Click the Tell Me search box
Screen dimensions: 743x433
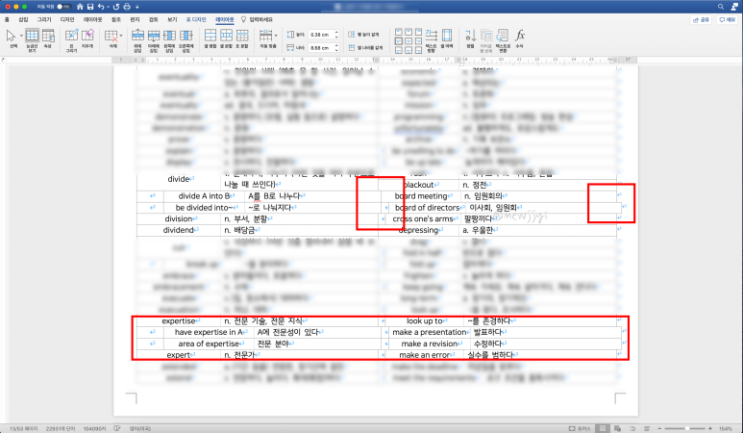point(257,19)
